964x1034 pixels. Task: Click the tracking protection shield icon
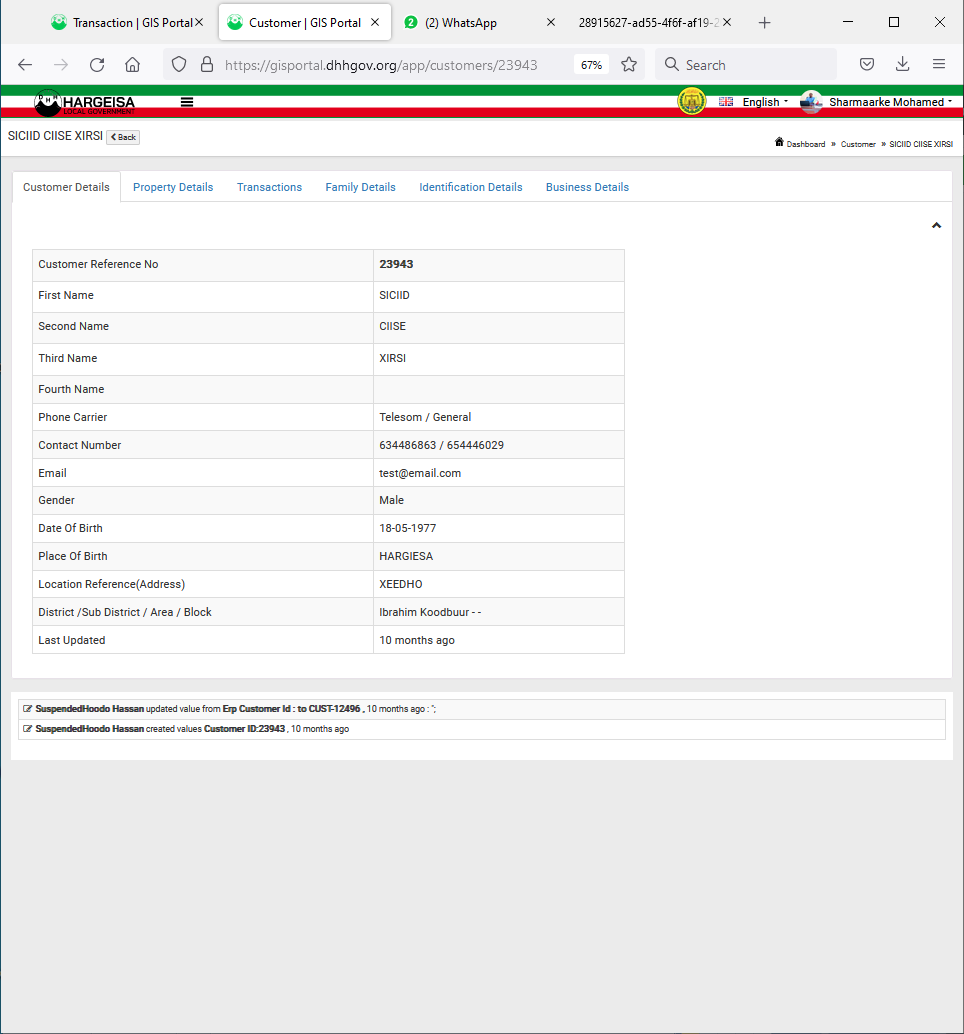[x=179, y=65]
